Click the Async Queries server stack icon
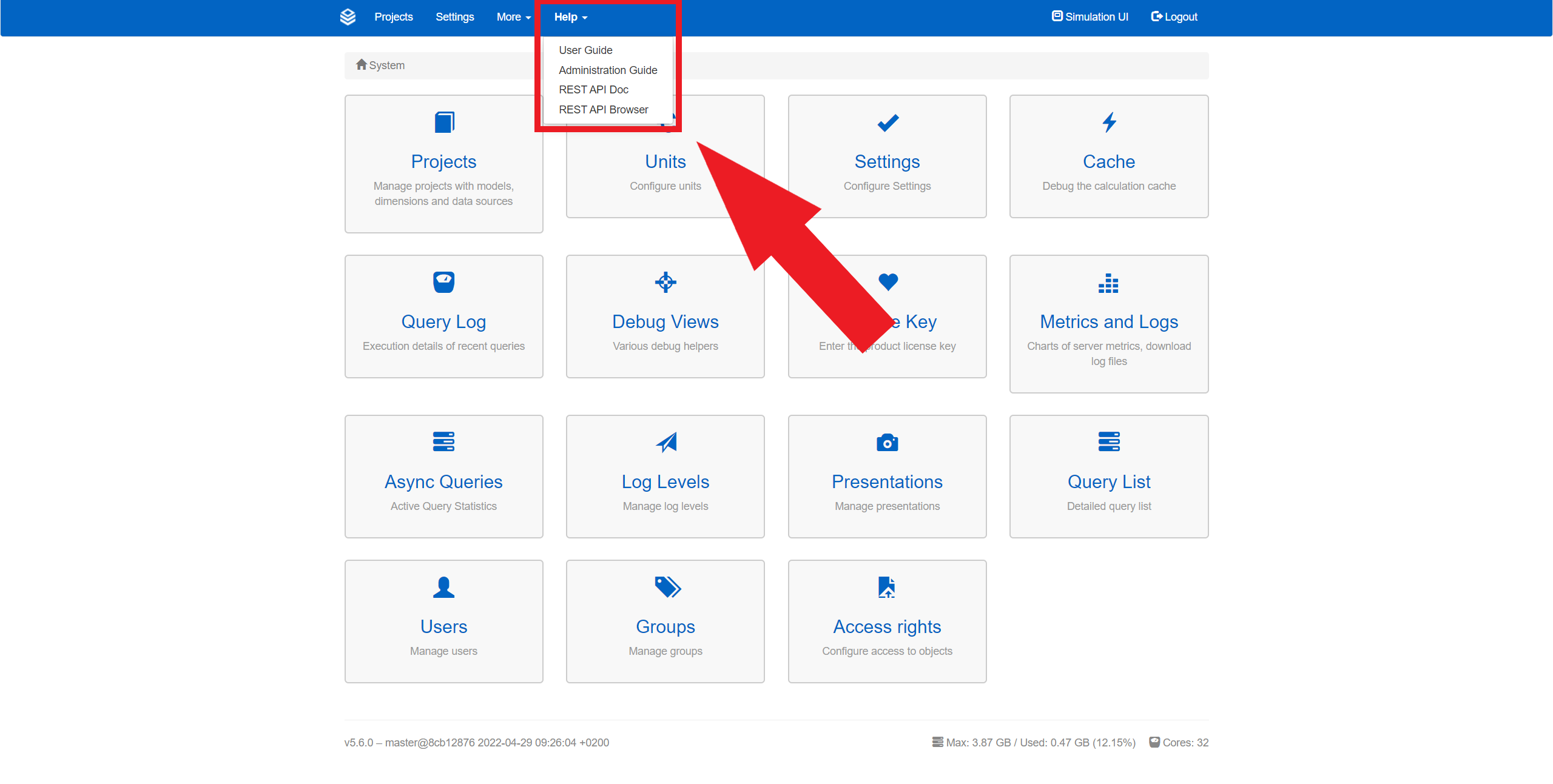 (443, 441)
